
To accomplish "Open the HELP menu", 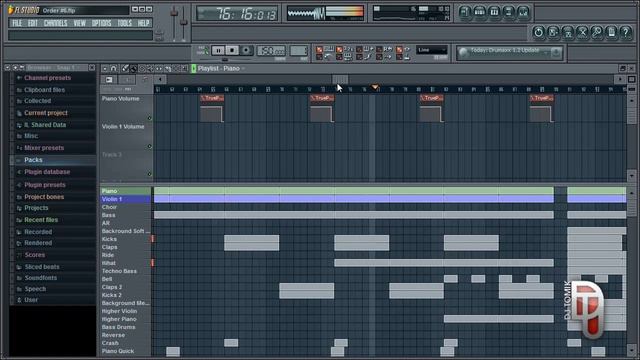I will click(143, 23).
